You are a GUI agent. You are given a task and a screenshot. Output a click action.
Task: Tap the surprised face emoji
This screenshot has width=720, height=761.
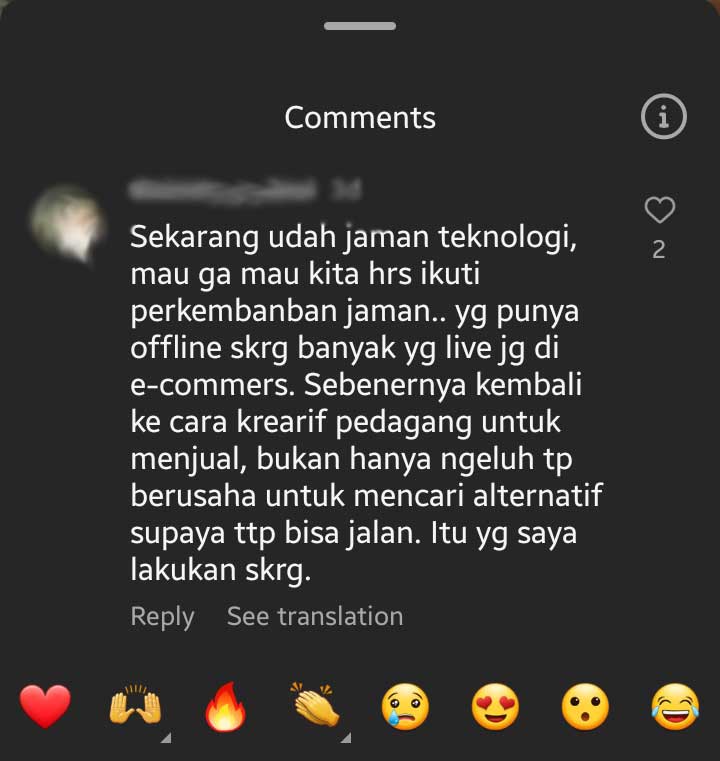[x=585, y=707]
